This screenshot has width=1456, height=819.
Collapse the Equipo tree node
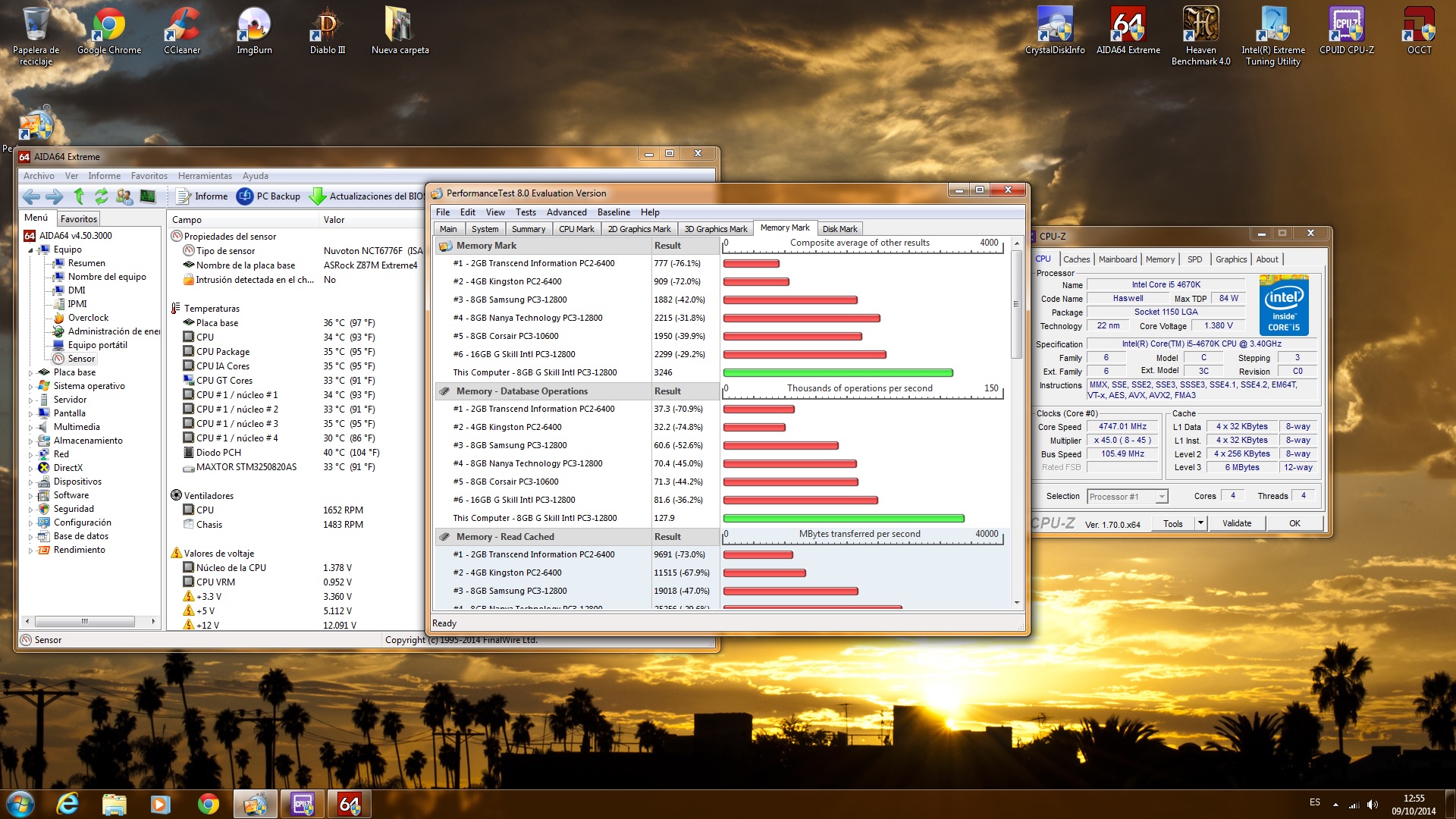click(30, 250)
